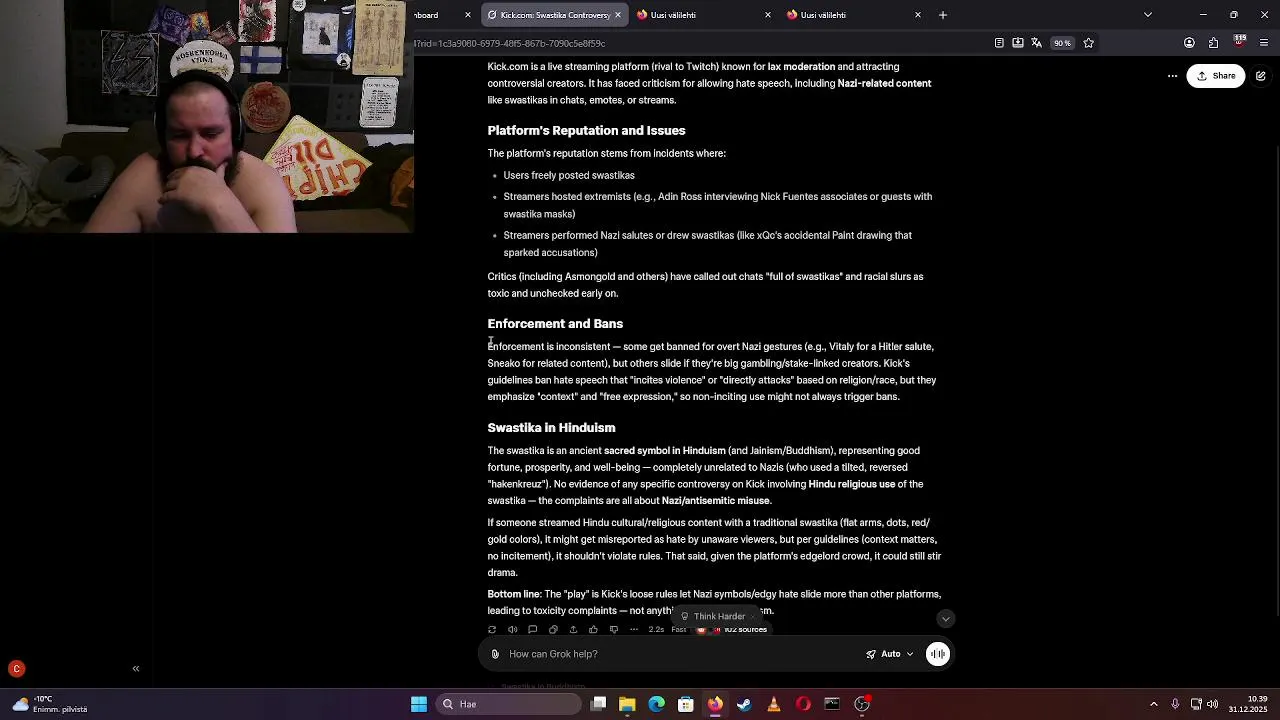Click the Enforcement and Bans heading
This screenshot has height=720, width=1280.
click(555, 324)
